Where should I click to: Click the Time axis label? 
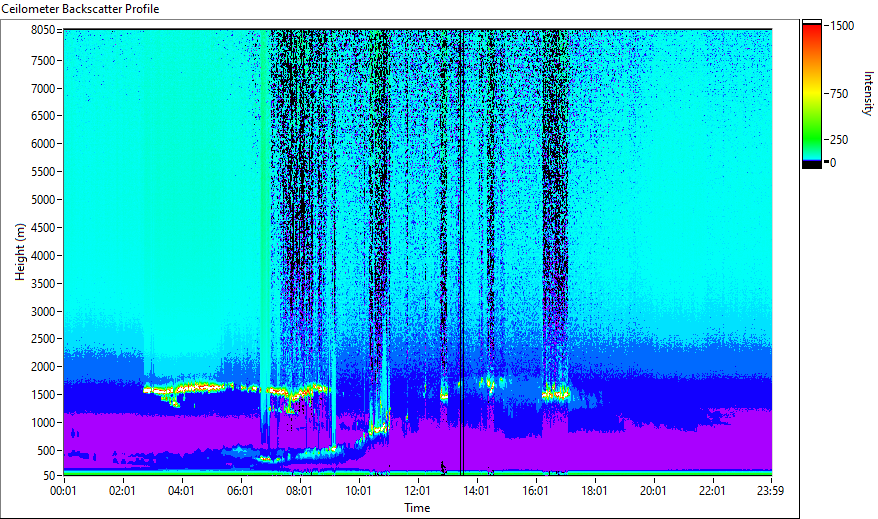pos(417,508)
